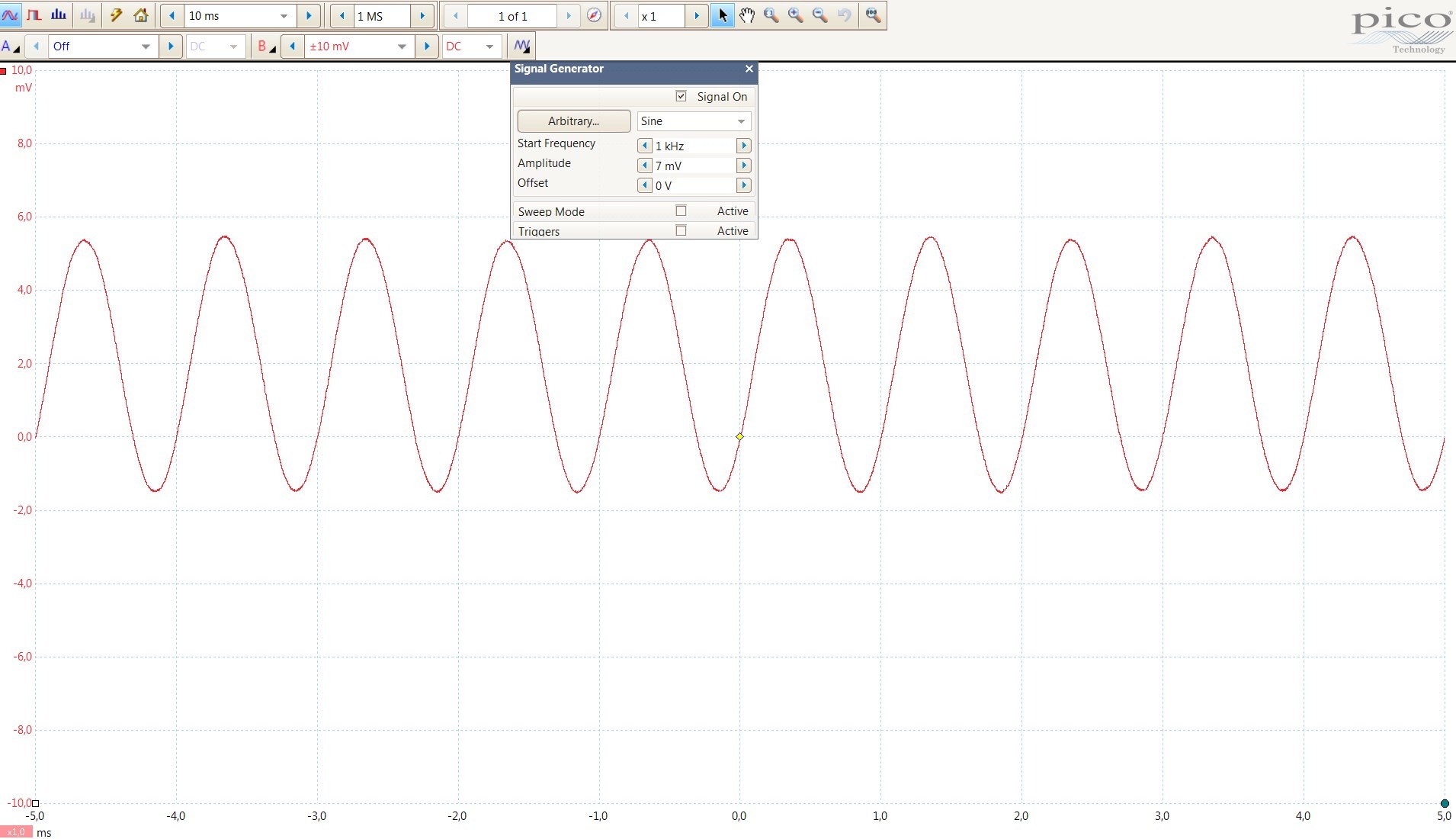The width and height of the screenshot is (1456, 839).
Task: Switch to scope mode
Action: pyautogui.click(x=10, y=15)
